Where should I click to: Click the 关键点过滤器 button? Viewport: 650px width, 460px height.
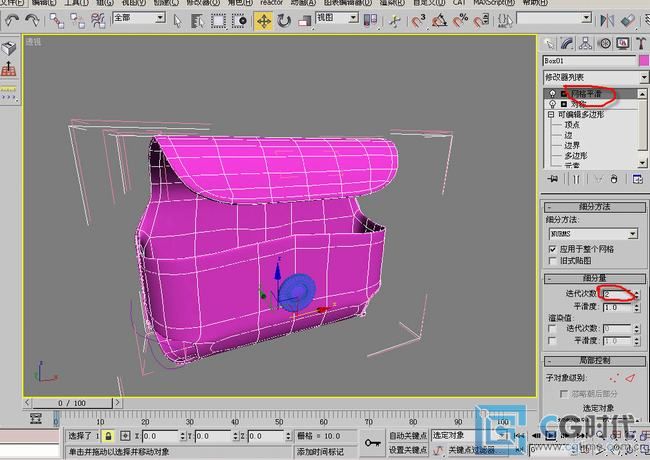click(472, 450)
